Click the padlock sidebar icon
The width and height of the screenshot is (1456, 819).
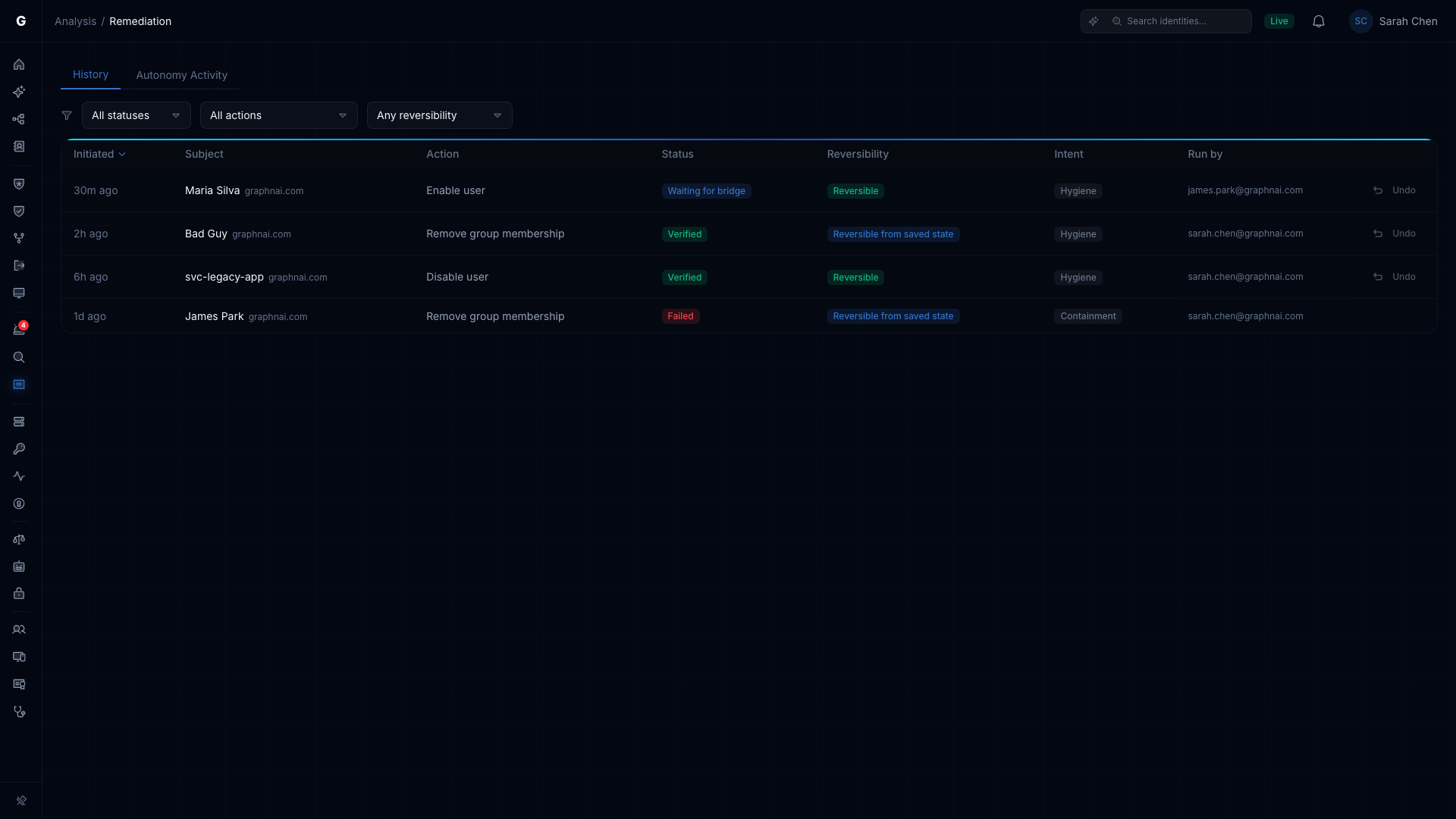[19, 594]
